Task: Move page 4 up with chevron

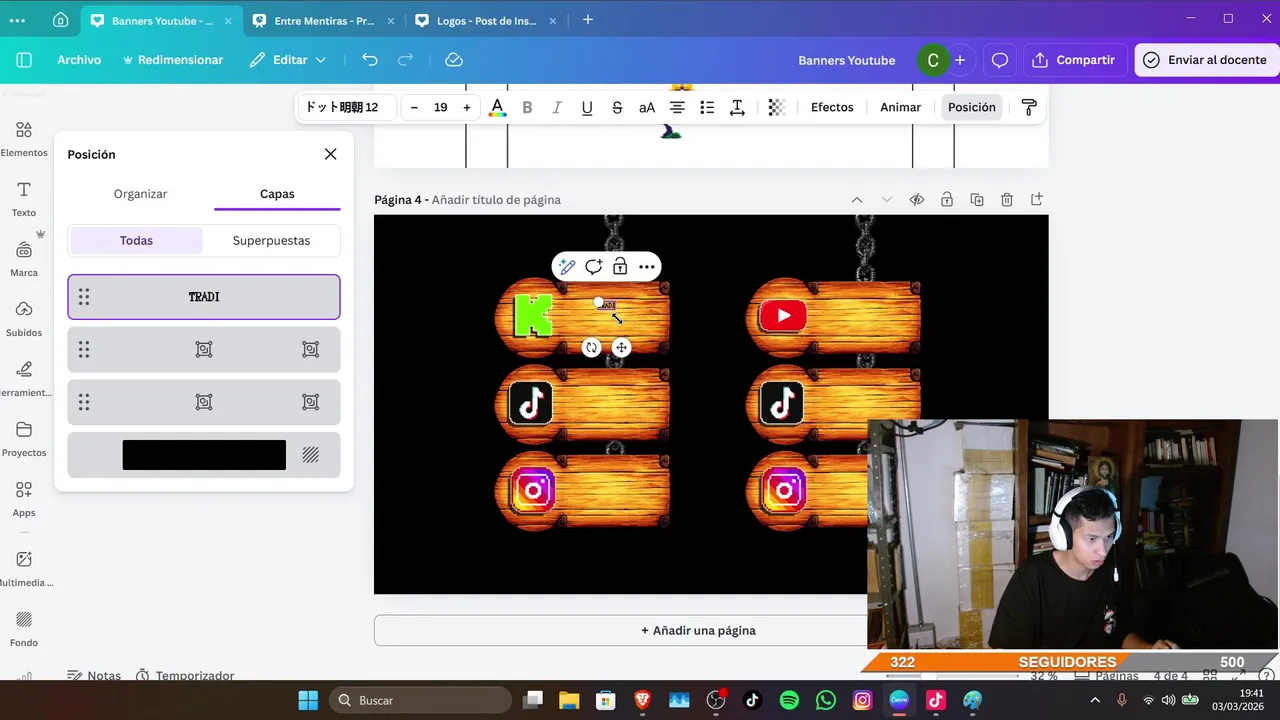Action: point(857,200)
